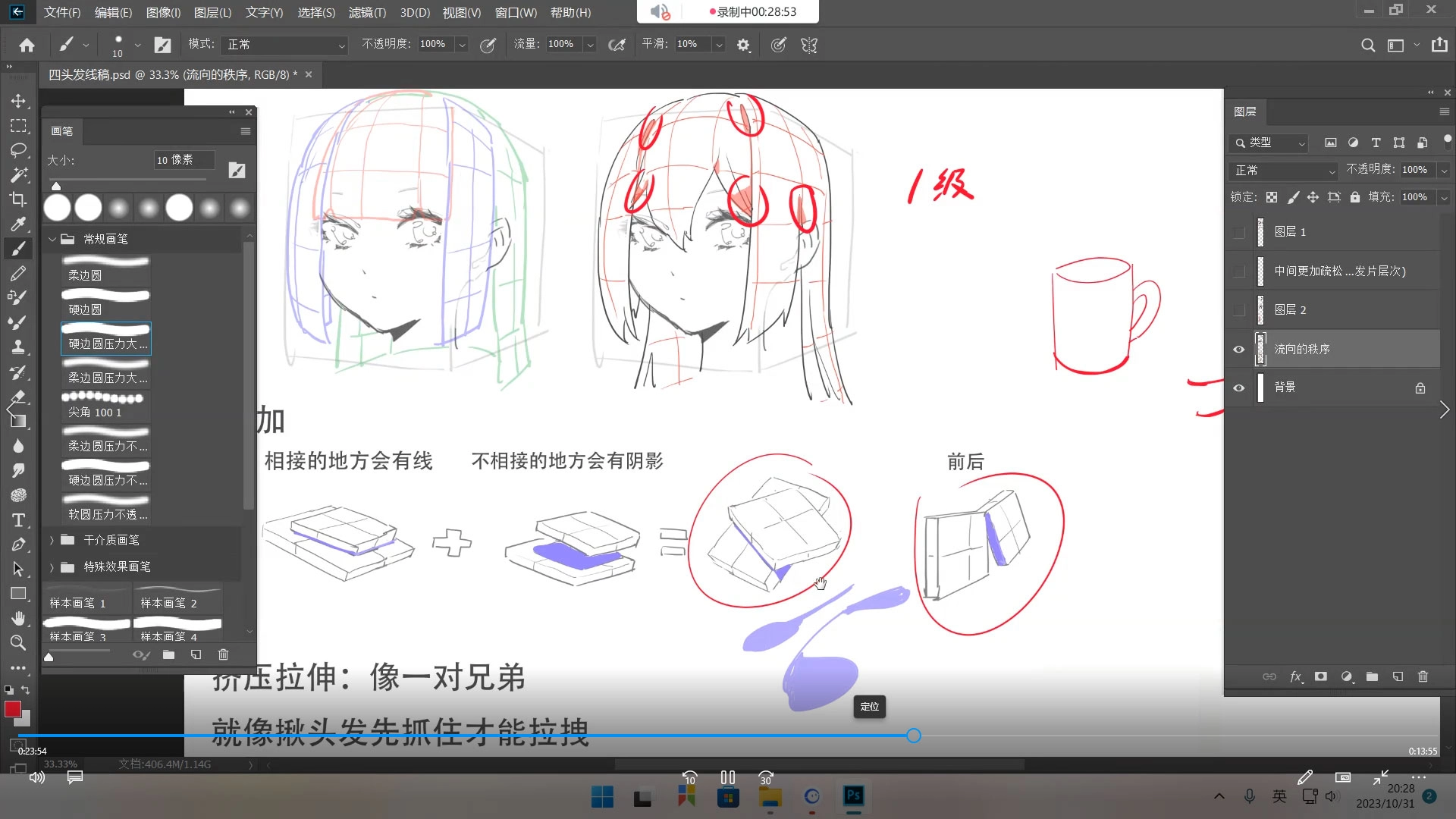Open the blend 模式 dropdown
1456x819 pixels.
(285, 45)
